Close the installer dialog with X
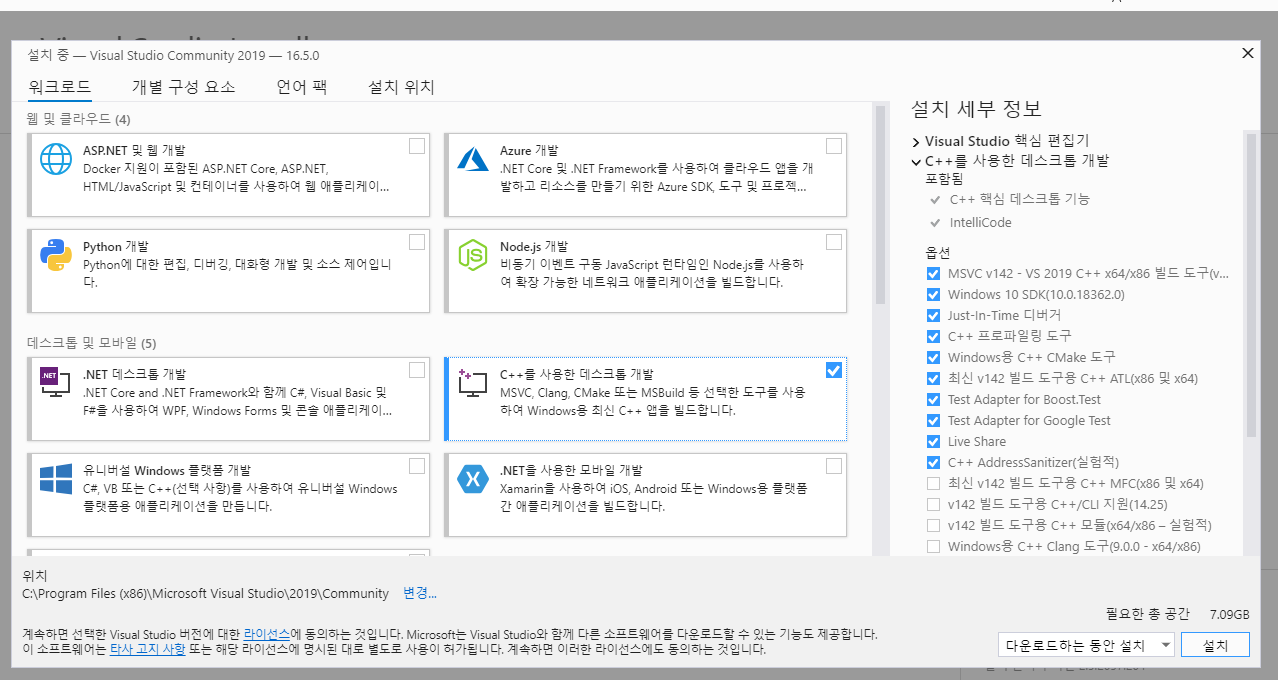Viewport: 1278px width, 680px height. tap(1246, 53)
